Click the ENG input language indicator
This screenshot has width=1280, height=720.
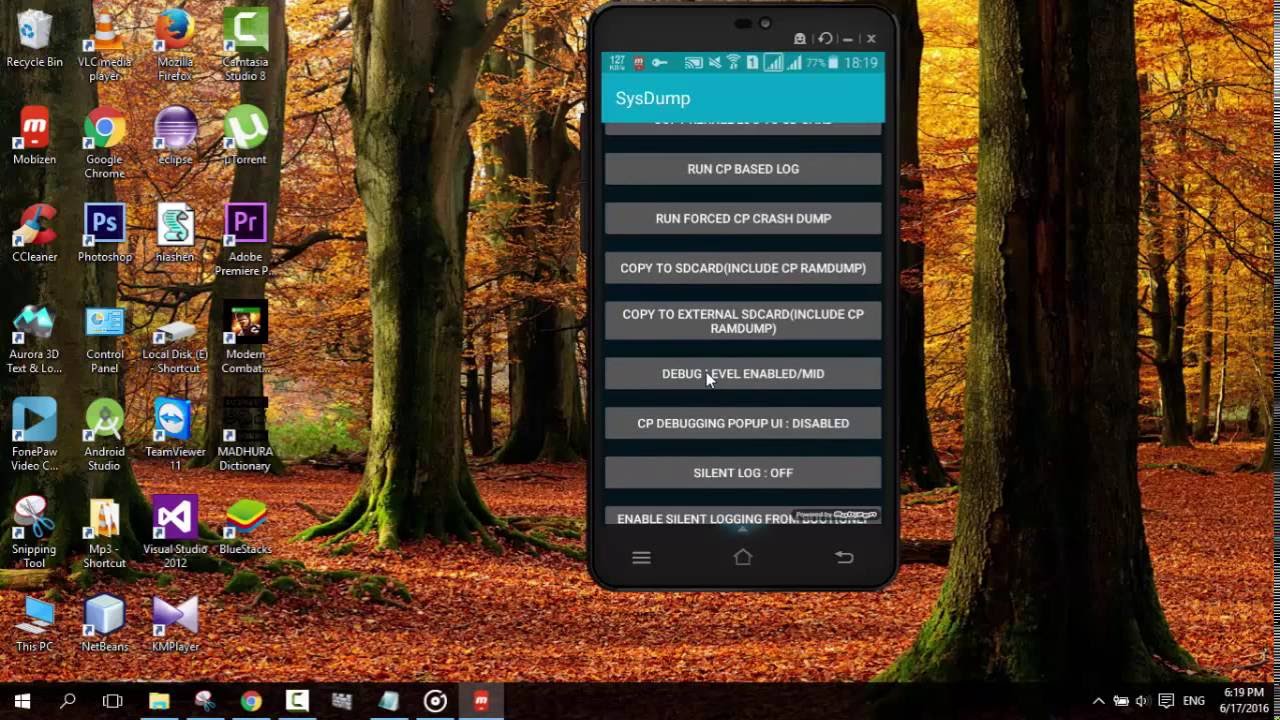pos(1194,701)
